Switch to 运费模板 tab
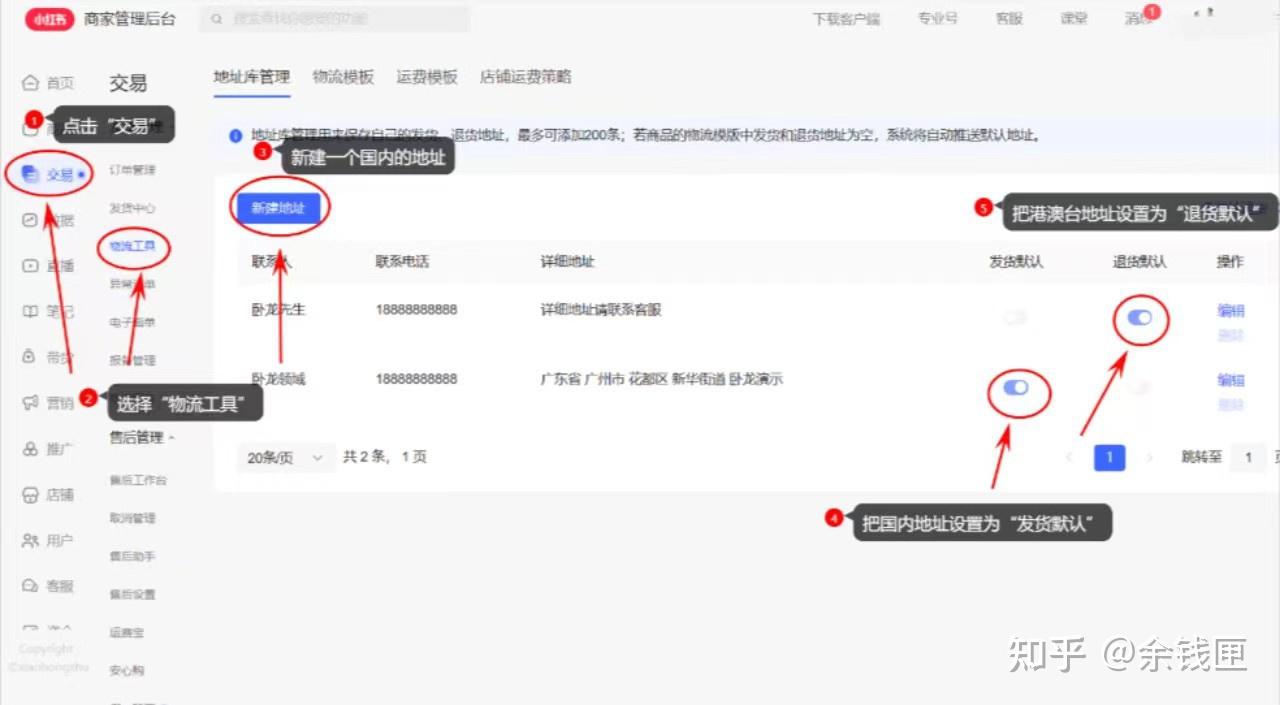Screen dimensions: 1280x705 click(x=427, y=77)
